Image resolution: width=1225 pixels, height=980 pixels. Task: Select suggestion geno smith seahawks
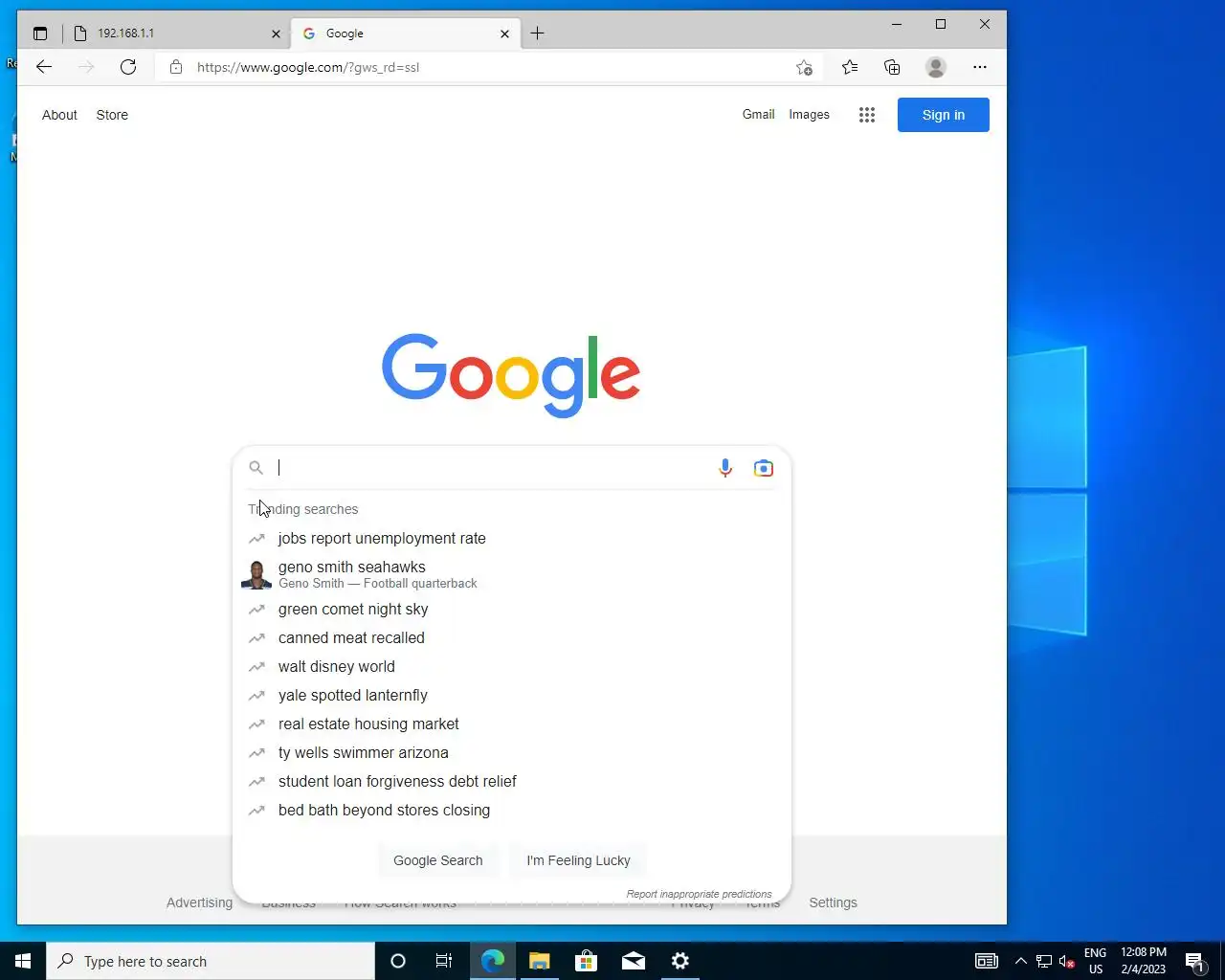(512, 574)
